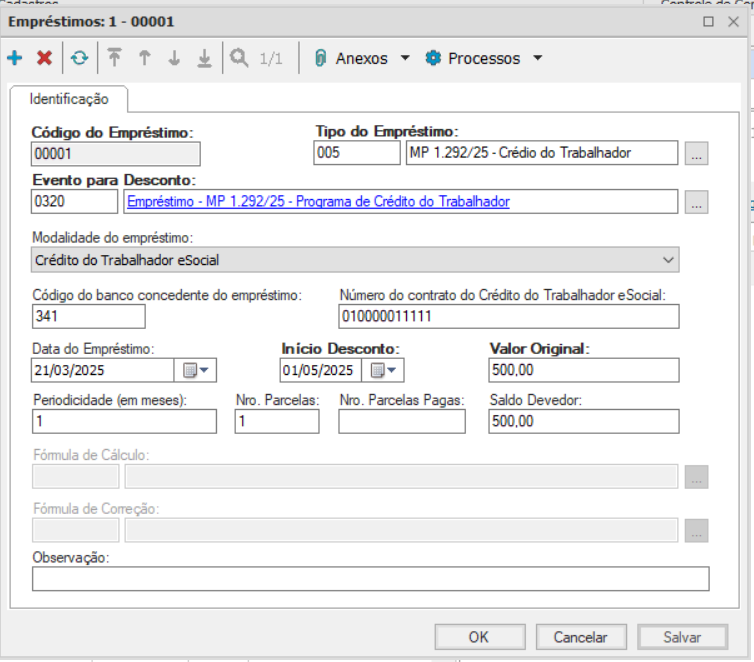754x662 pixels.
Task: Click the Valor Original field
Action: (584, 370)
